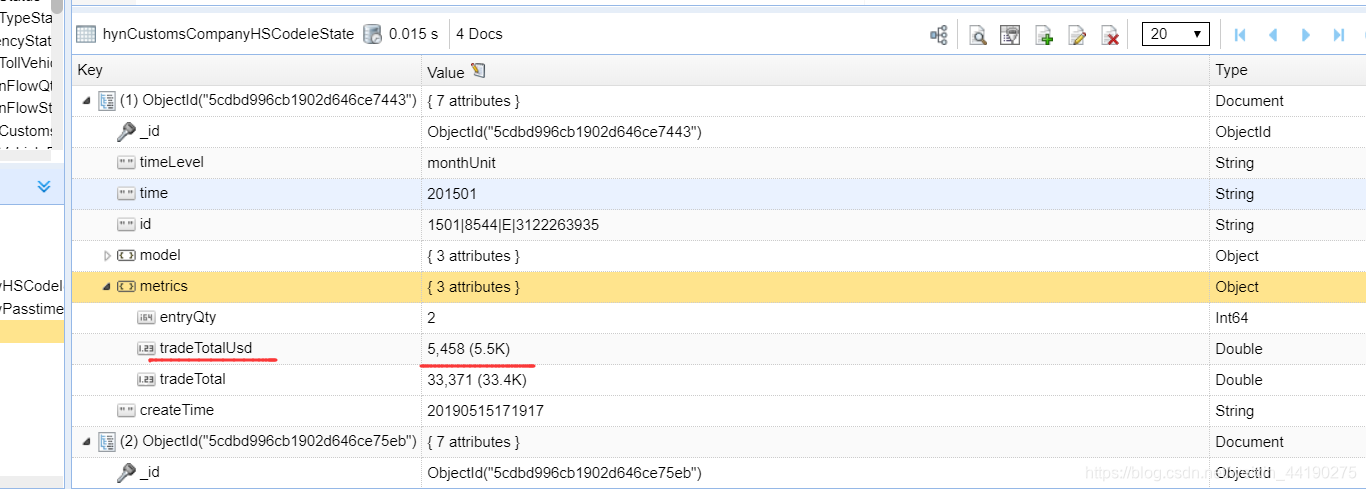
Task: Click the i64 type icon beside entryQty
Action: point(146,318)
